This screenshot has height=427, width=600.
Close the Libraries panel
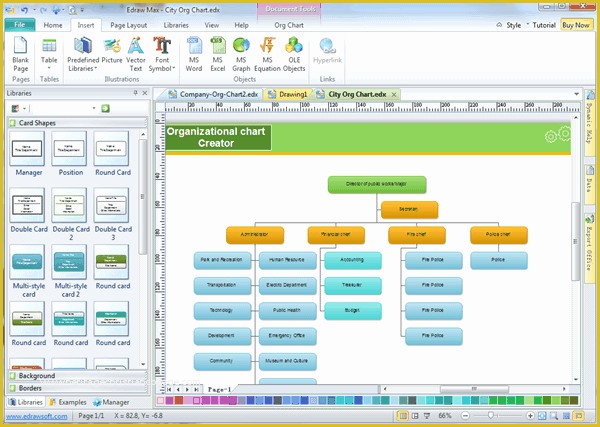point(145,93)
